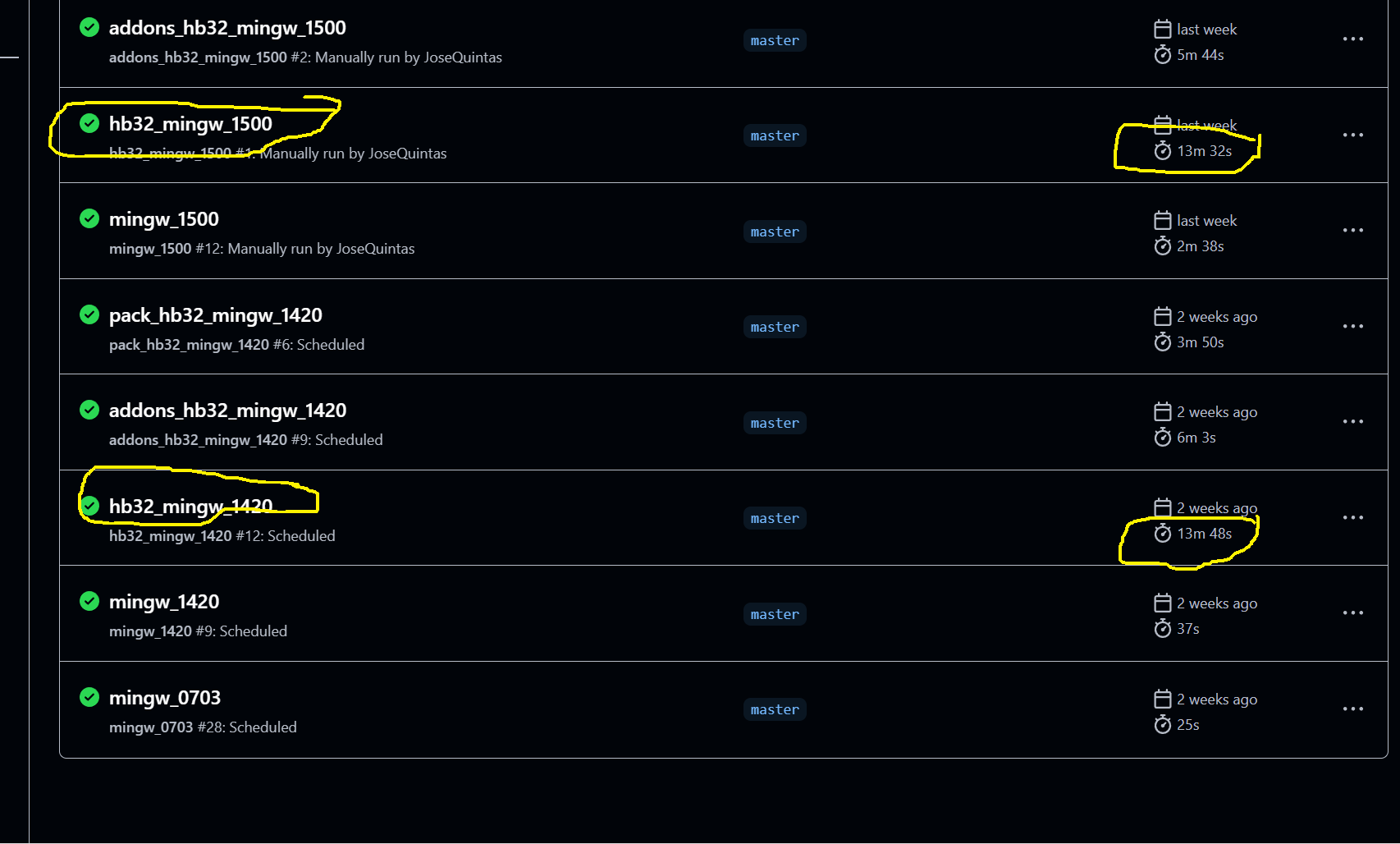This screenshot has height=844, width=1400.
Task: Open the mingw_0703 scheduled run
Action: pos(165,698)
